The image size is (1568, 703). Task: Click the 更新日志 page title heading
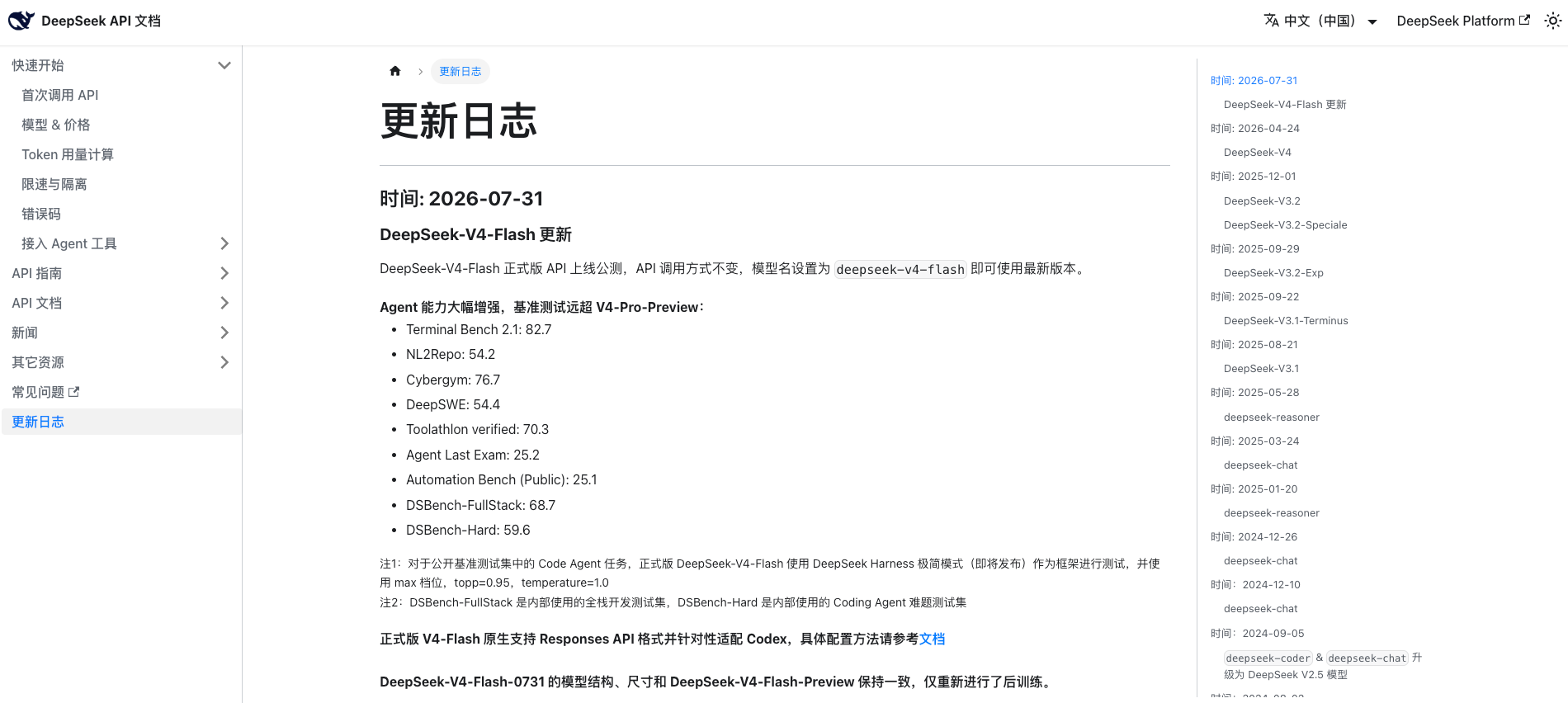[458, 121]
